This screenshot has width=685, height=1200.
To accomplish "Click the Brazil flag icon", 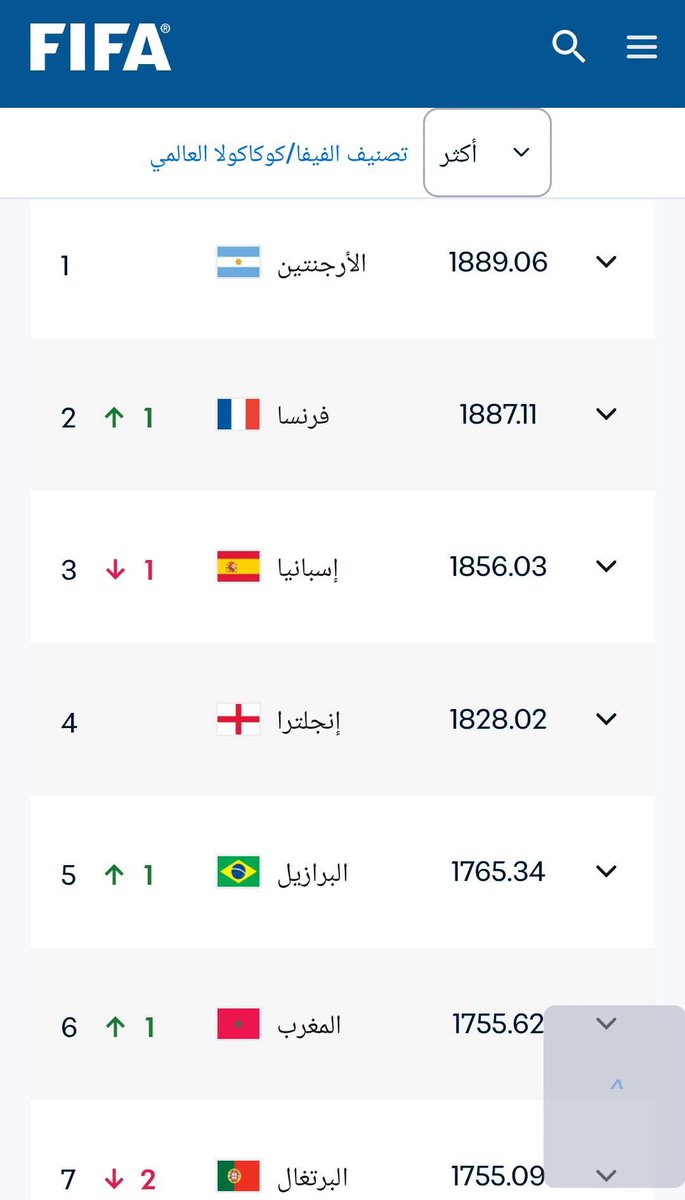I will point(238,872).
